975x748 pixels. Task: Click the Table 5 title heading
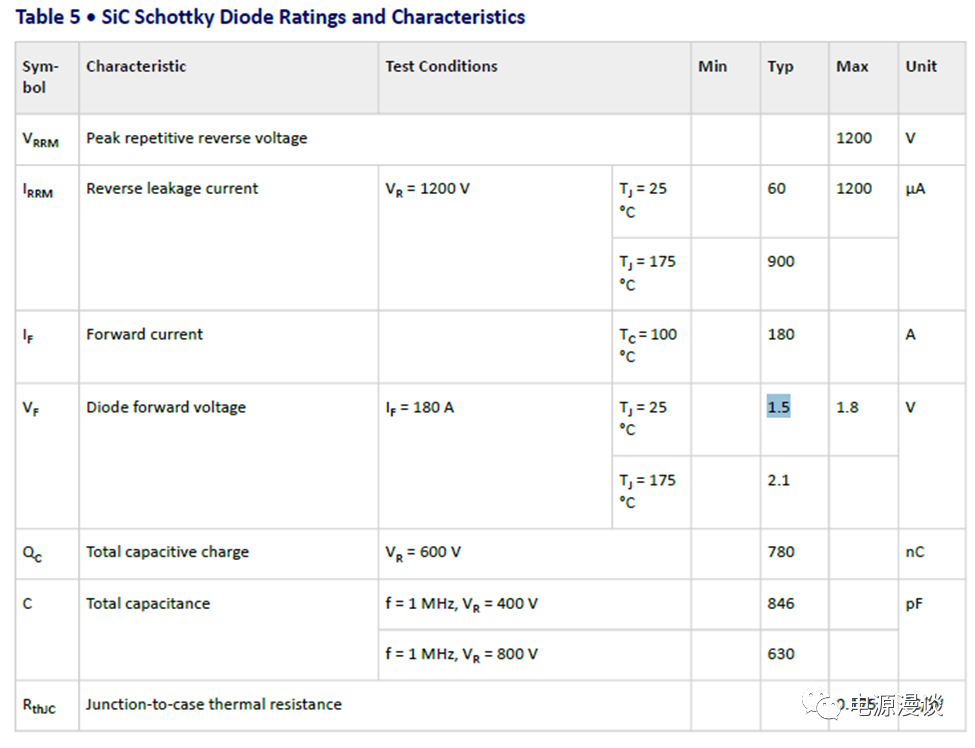pyautogui.click(x=270, y=17)
